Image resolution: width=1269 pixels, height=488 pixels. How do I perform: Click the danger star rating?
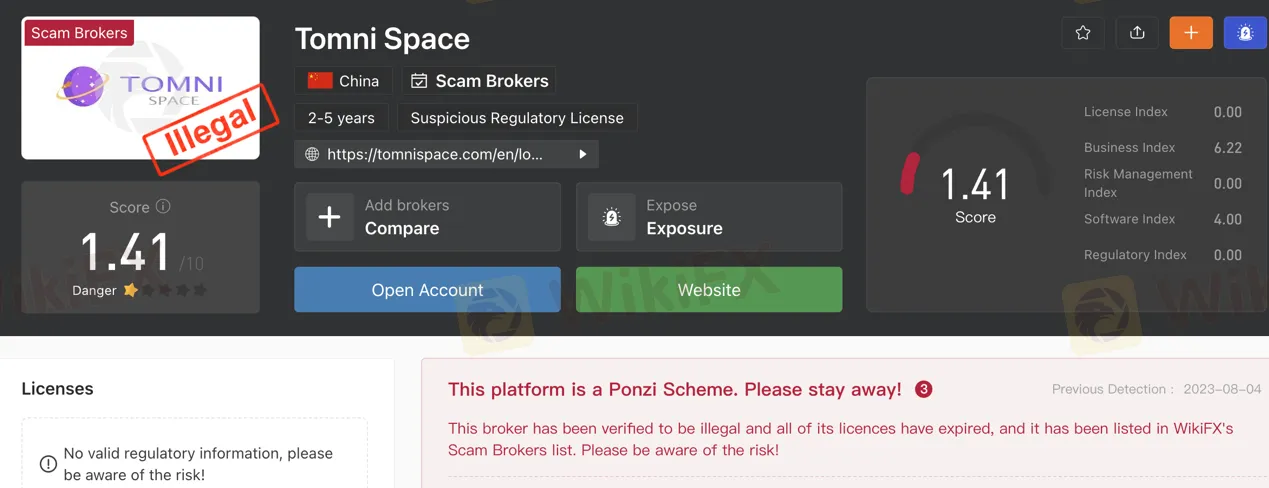click(165, 290)
